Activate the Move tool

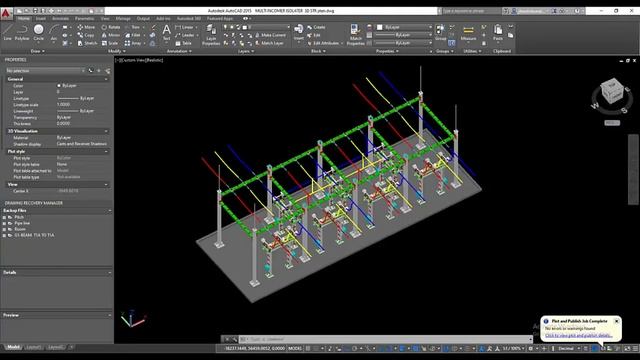[x=86, y=27]
